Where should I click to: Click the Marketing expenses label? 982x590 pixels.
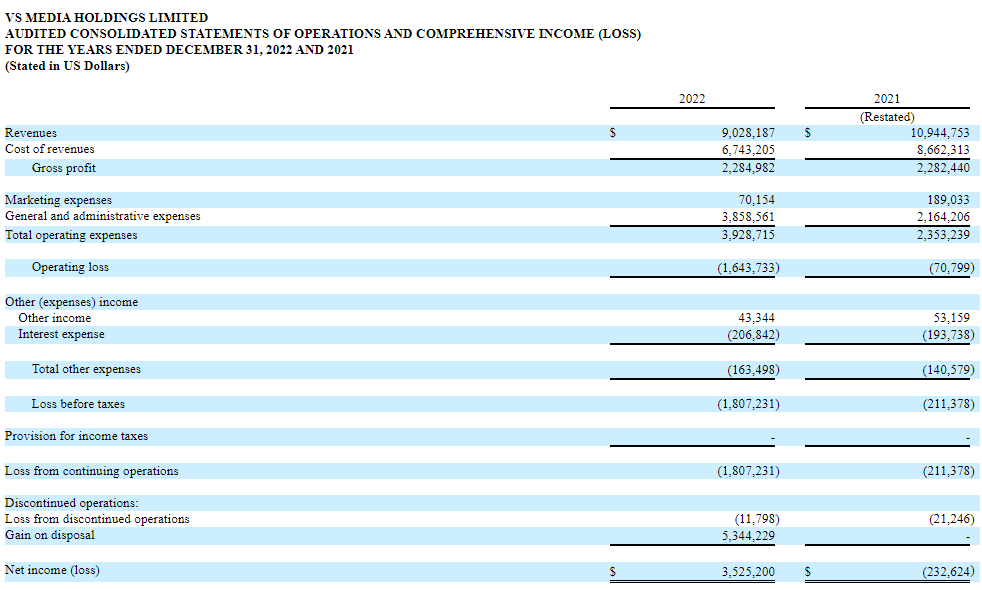point(58,200)
